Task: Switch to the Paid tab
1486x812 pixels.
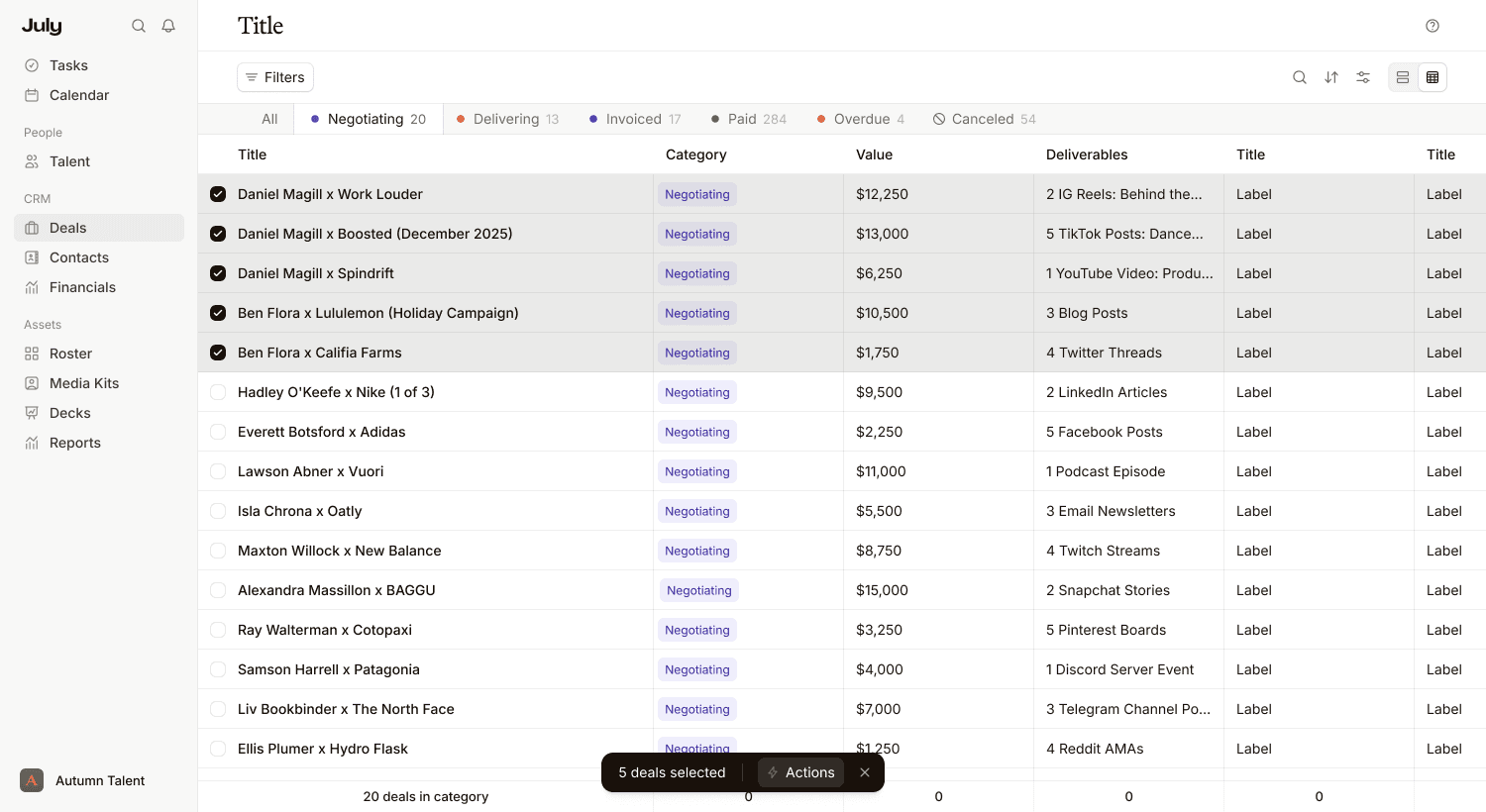Action: point(749,119)
